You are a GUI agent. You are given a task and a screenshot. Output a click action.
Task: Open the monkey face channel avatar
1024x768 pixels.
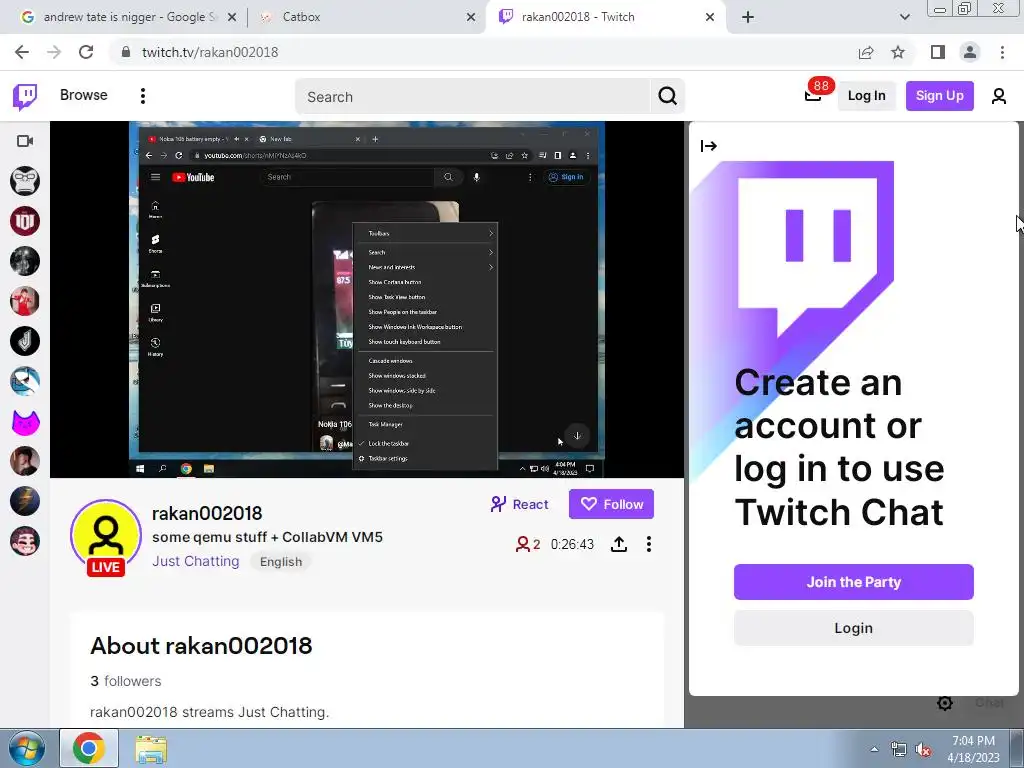point(25,181)
